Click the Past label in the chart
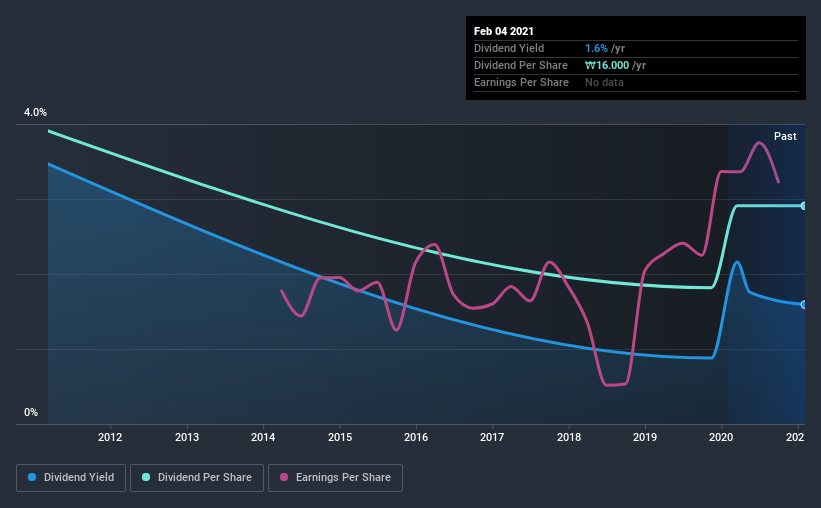This screenshot has width=821, height=508. point(785,136)
